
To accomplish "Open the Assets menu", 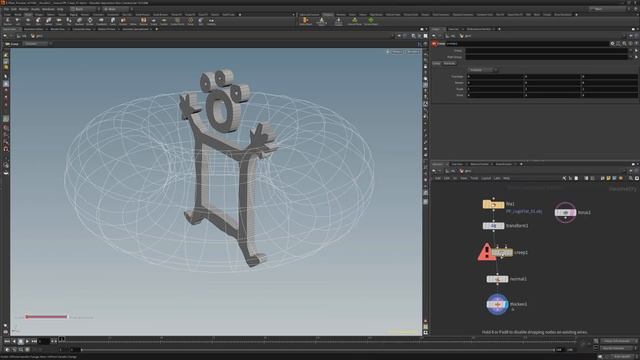I will click(36, 9).
